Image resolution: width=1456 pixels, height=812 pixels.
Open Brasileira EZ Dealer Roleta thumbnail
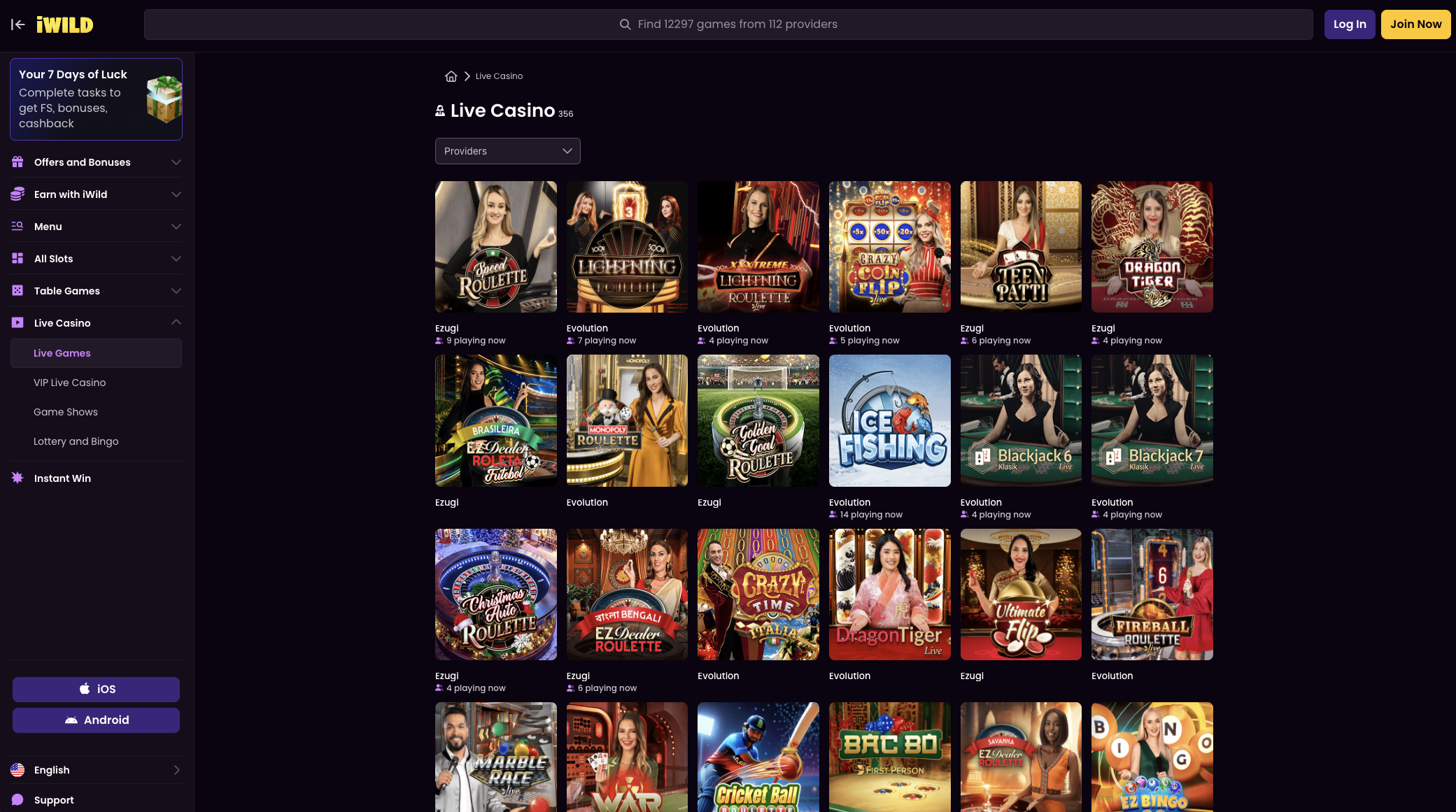496,420
